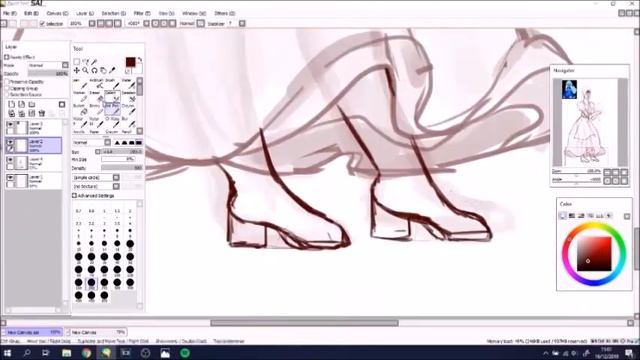This screenshot has width=640, height=360.
Task: Open the toolbar Normal view dropdown
Action: [201, 24]
